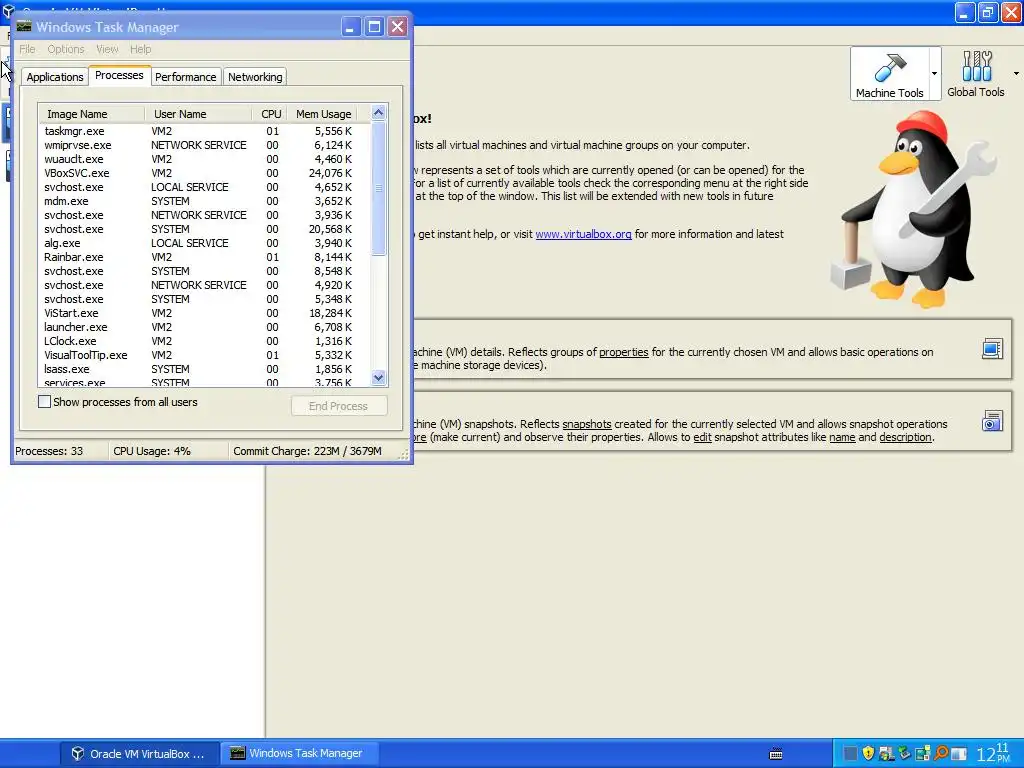Expand the Global Tools dropdown arrow

tap(1016, 73)
